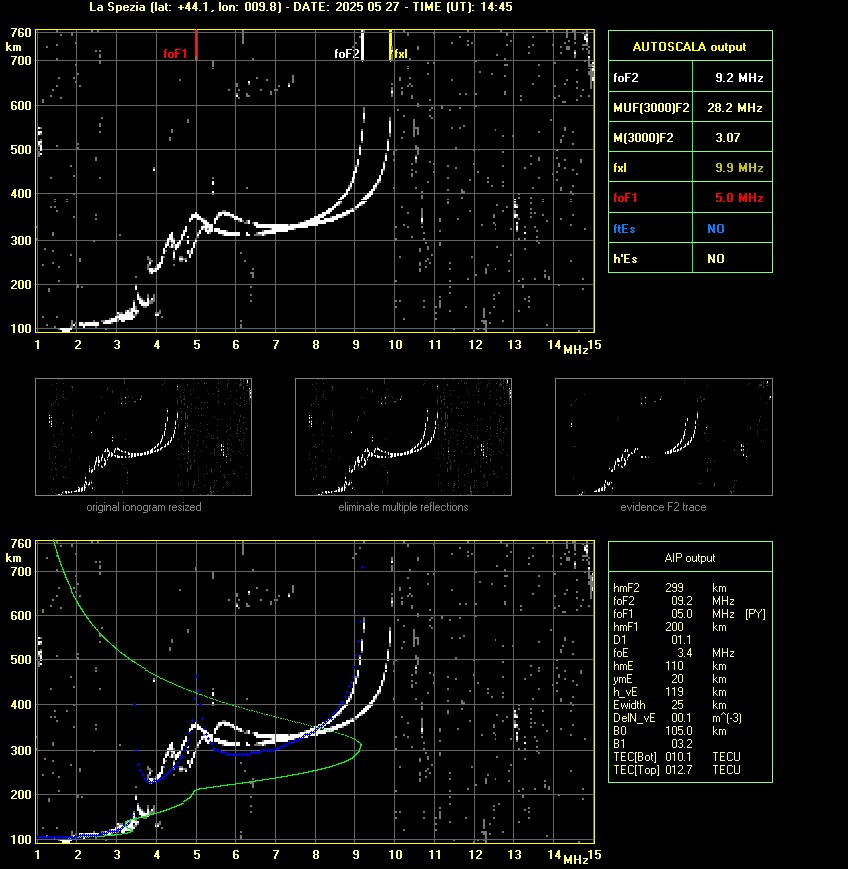Screen dimensions: 848x869
Task: Click the 5 MHz tick on bottom chart
Action: click(x=197, y=855)
